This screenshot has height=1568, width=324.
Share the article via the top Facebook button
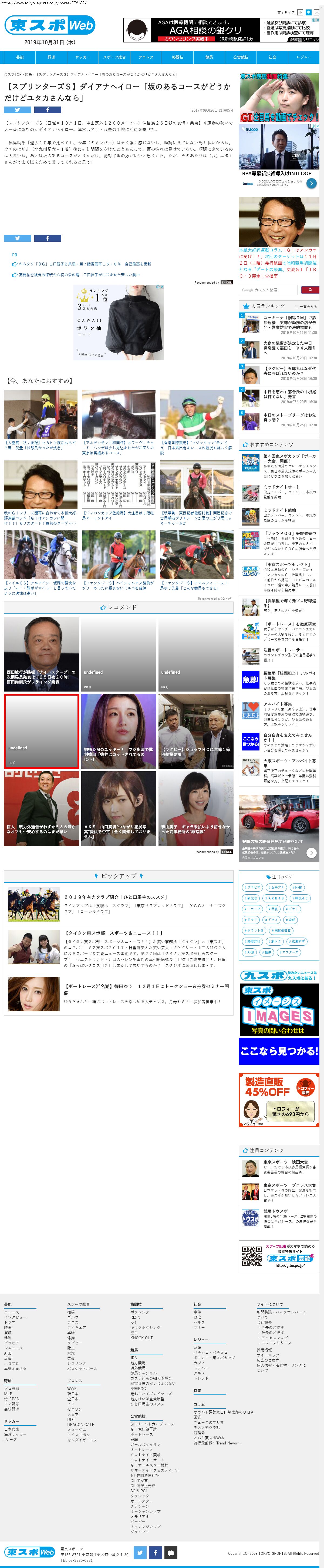pos(48,110)
